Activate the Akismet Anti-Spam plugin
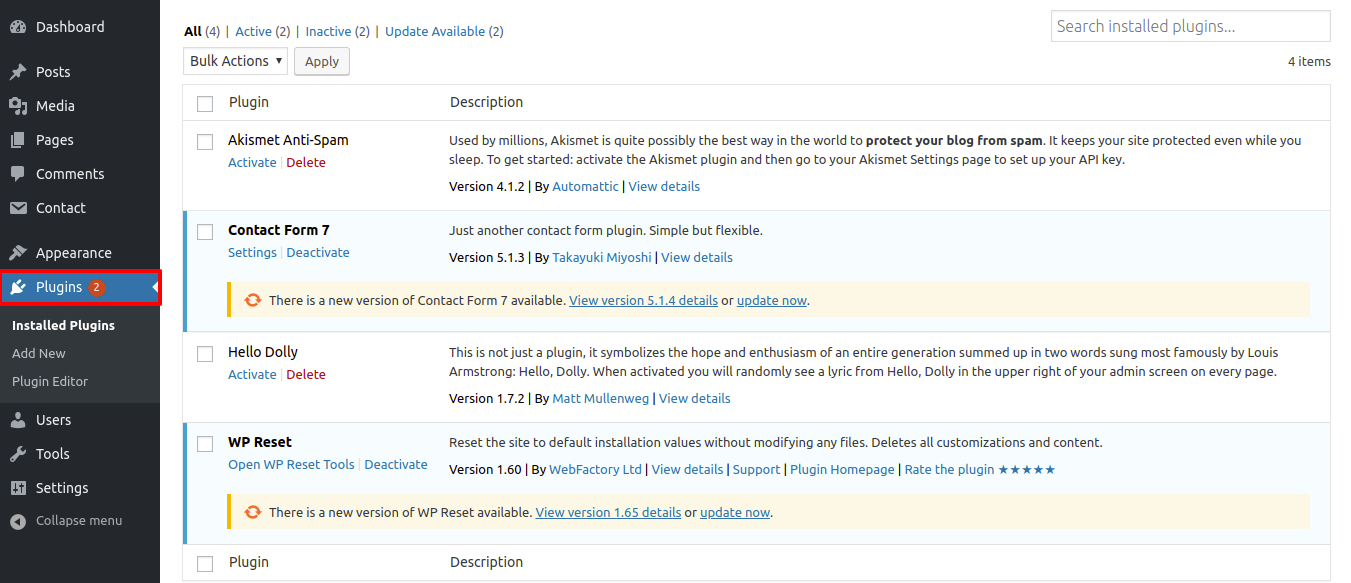The image size is (1351, 583). click(252, 162)
